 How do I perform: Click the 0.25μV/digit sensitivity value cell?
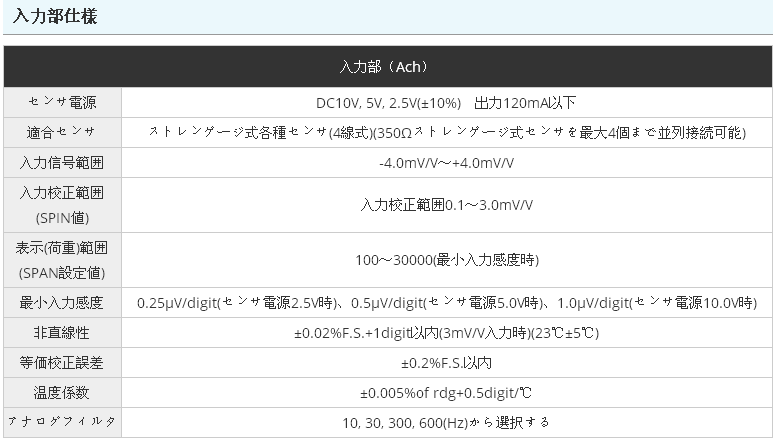pos(446,303)
